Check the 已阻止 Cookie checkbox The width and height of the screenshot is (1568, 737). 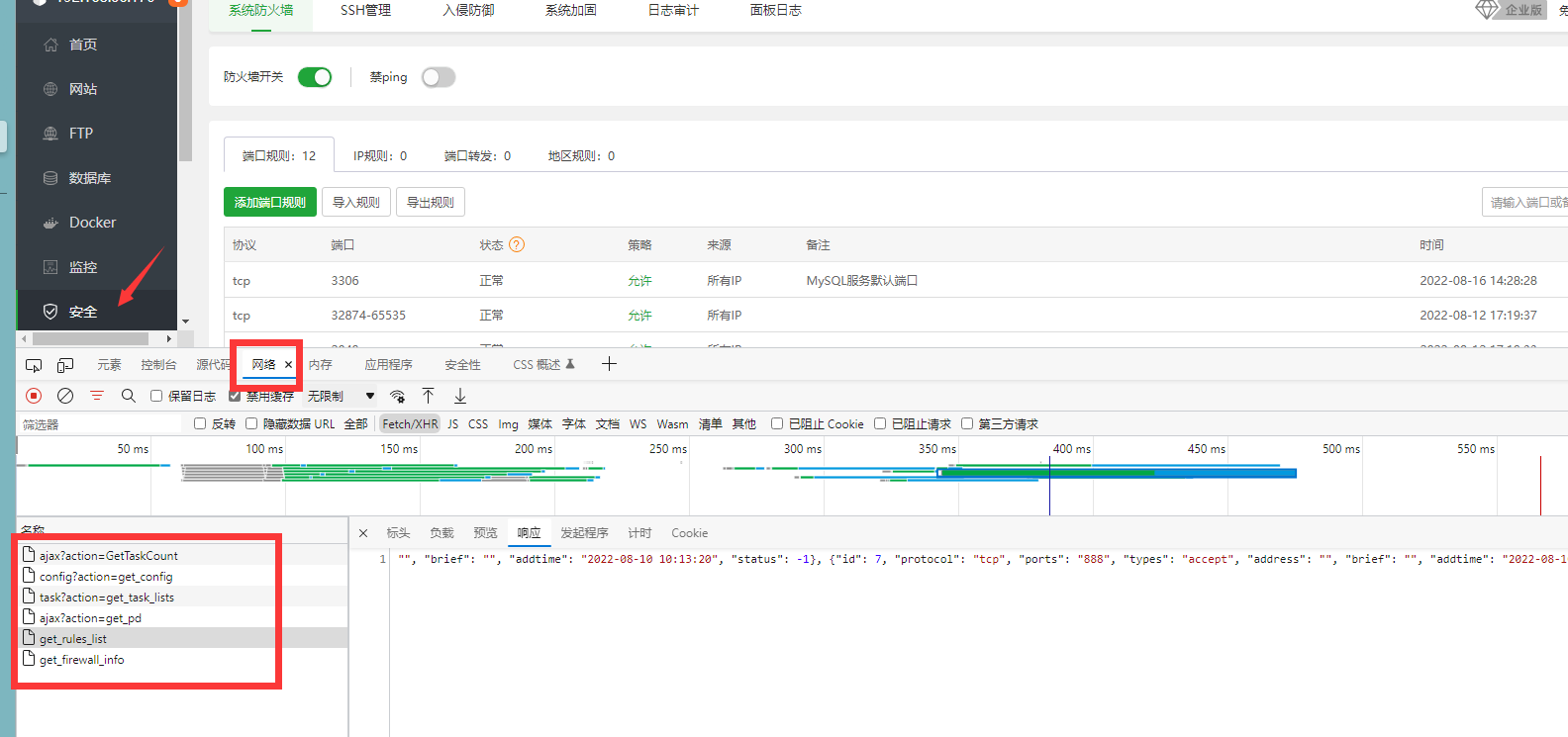[x=777, y=423]
